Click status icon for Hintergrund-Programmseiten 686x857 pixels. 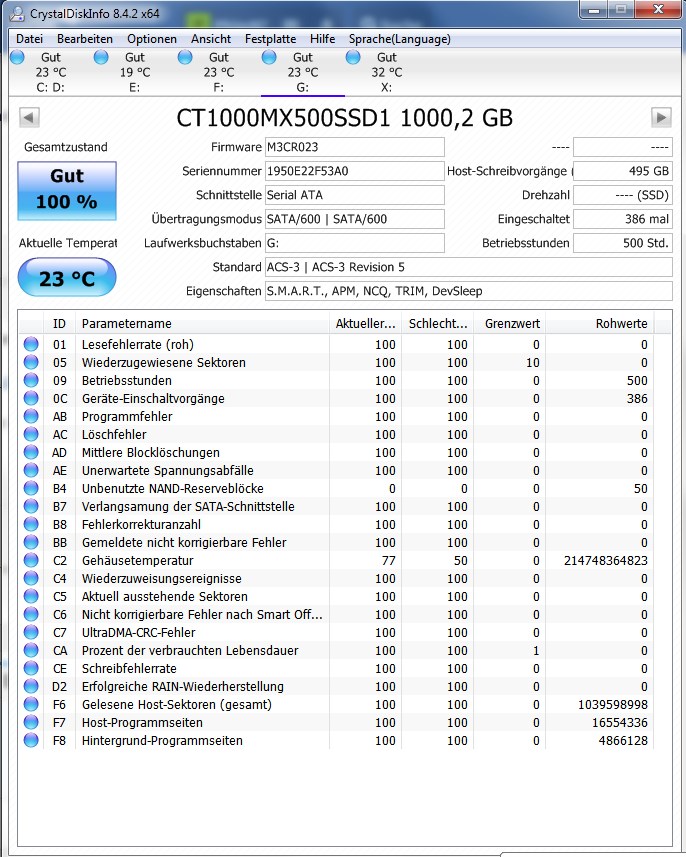[x=31, y=741]
